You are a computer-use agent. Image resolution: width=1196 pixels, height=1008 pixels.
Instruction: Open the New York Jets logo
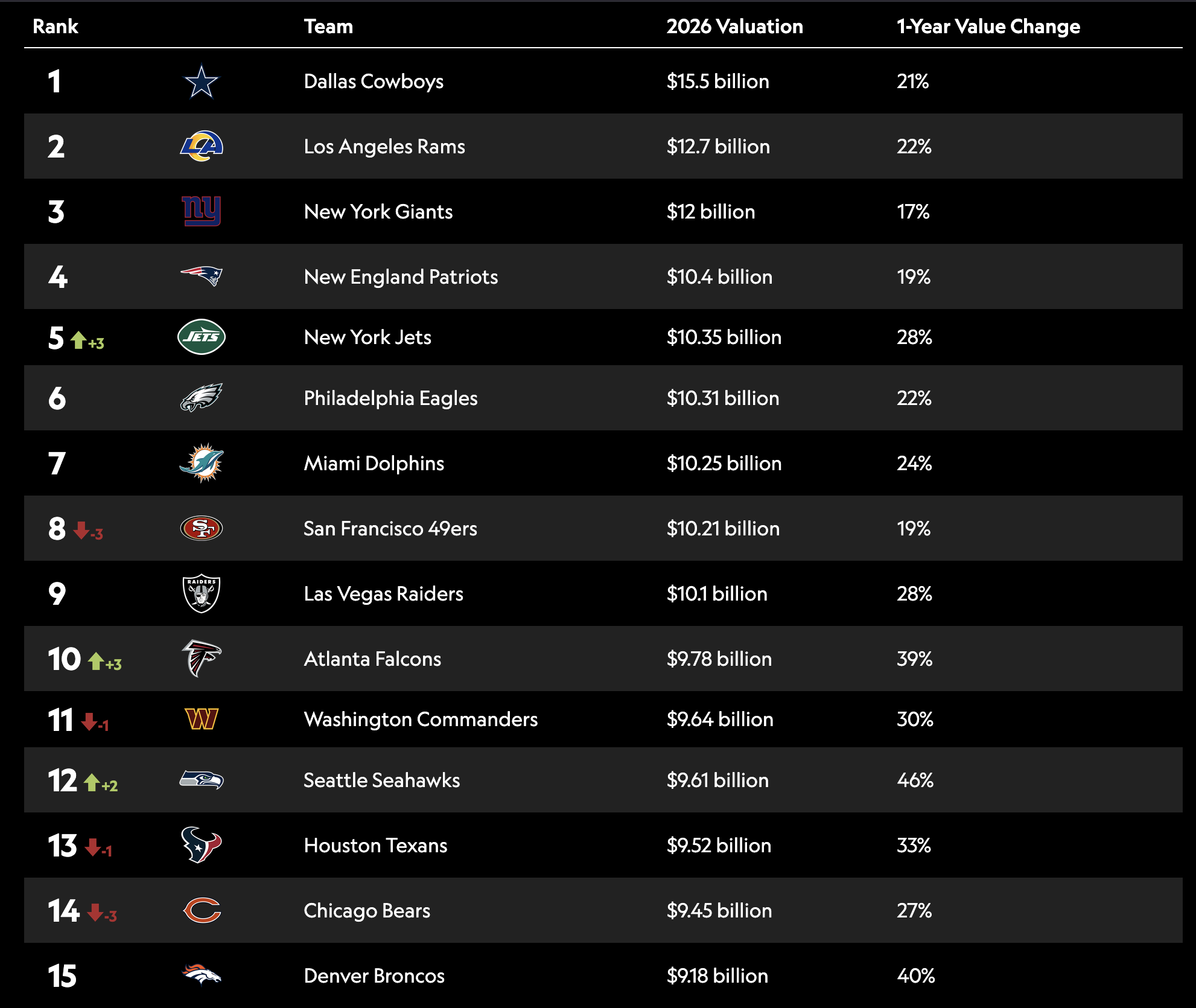pos(202,337)
